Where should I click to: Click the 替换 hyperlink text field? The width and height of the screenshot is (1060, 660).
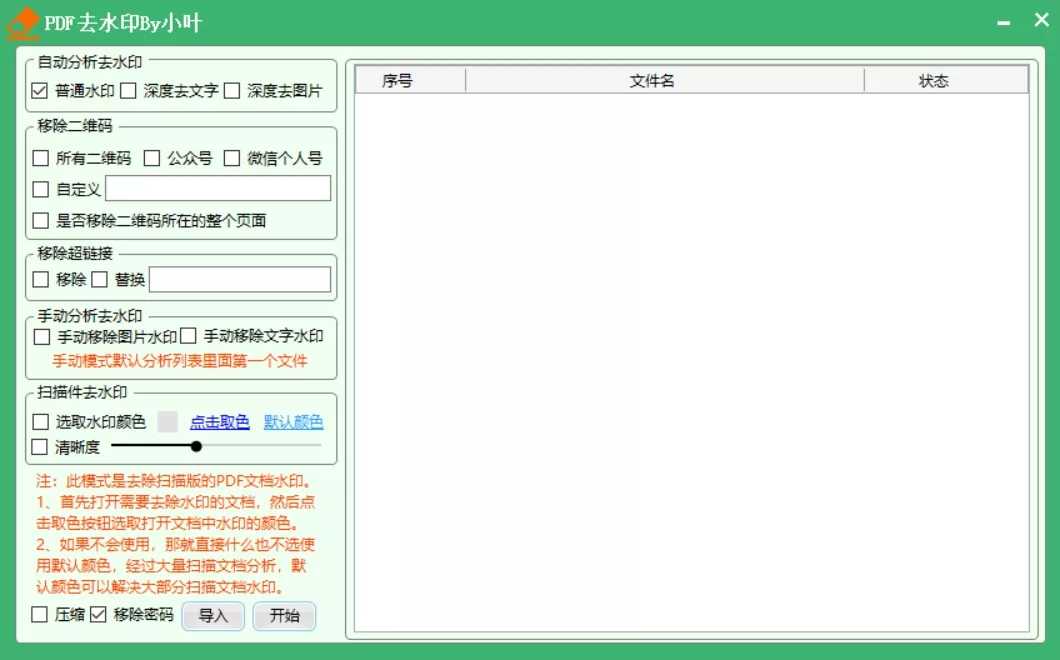(x=240, y=280)
